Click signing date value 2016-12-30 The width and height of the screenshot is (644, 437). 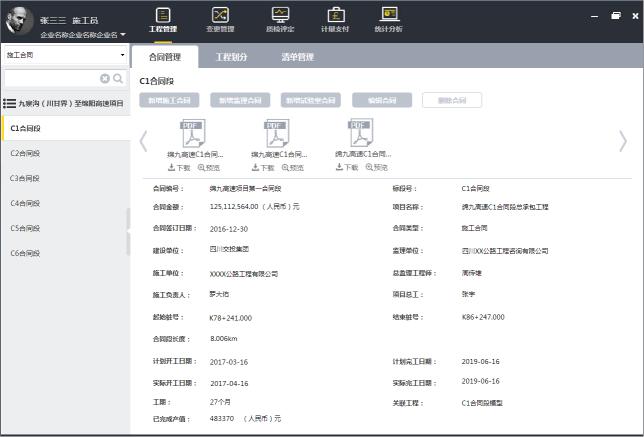click(x=229, y=229)
